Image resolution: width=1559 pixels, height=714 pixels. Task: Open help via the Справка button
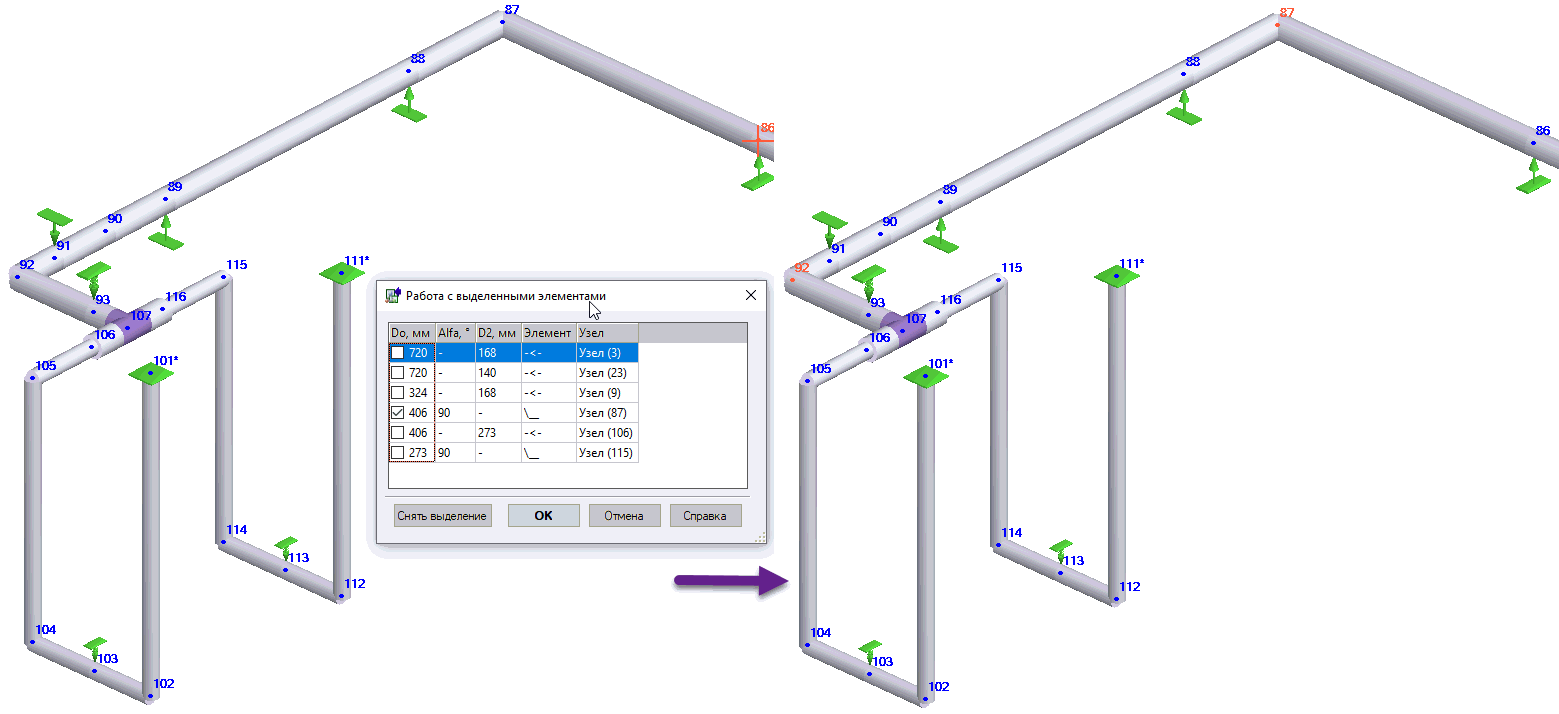(705, 516)
